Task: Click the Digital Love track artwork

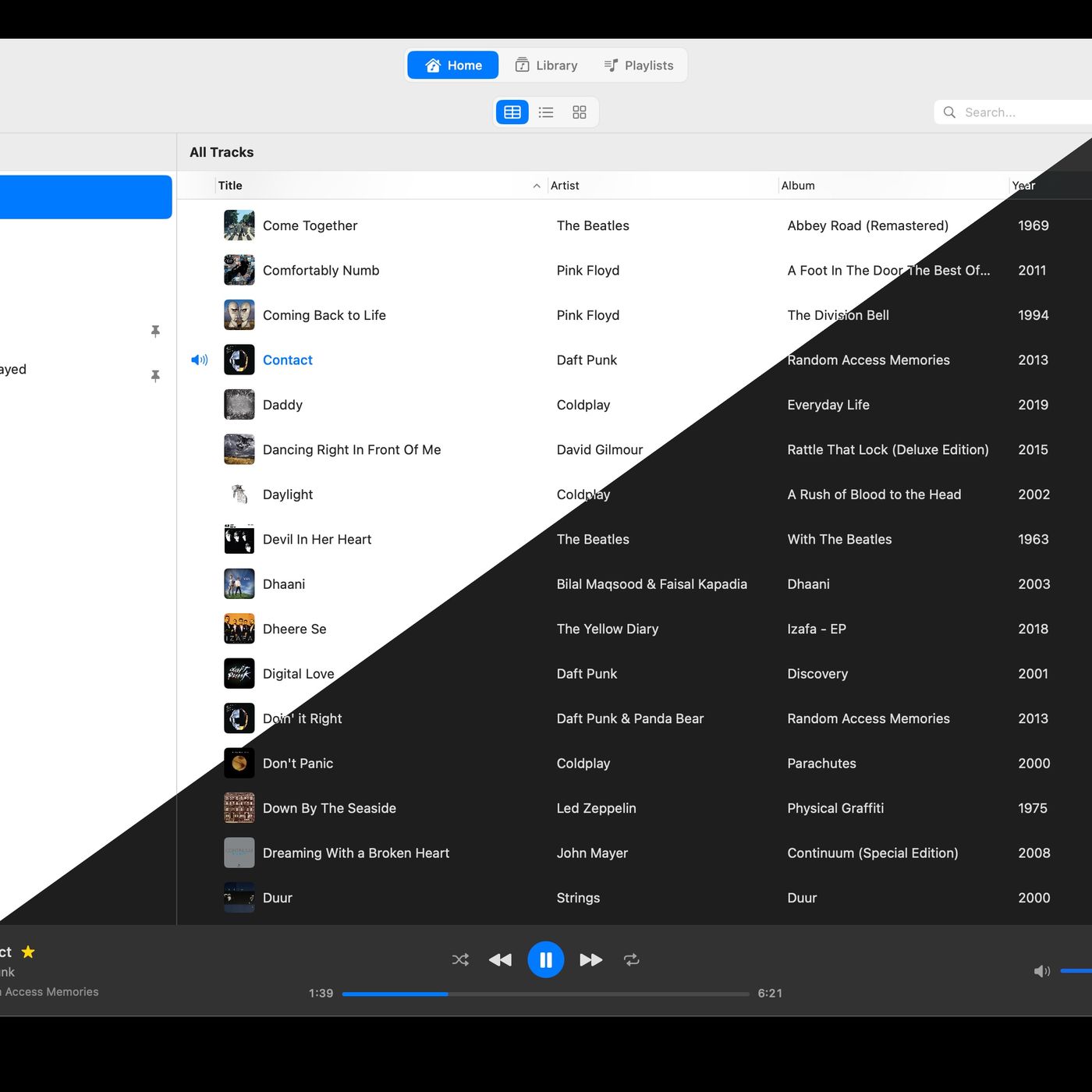Action: 239,674
